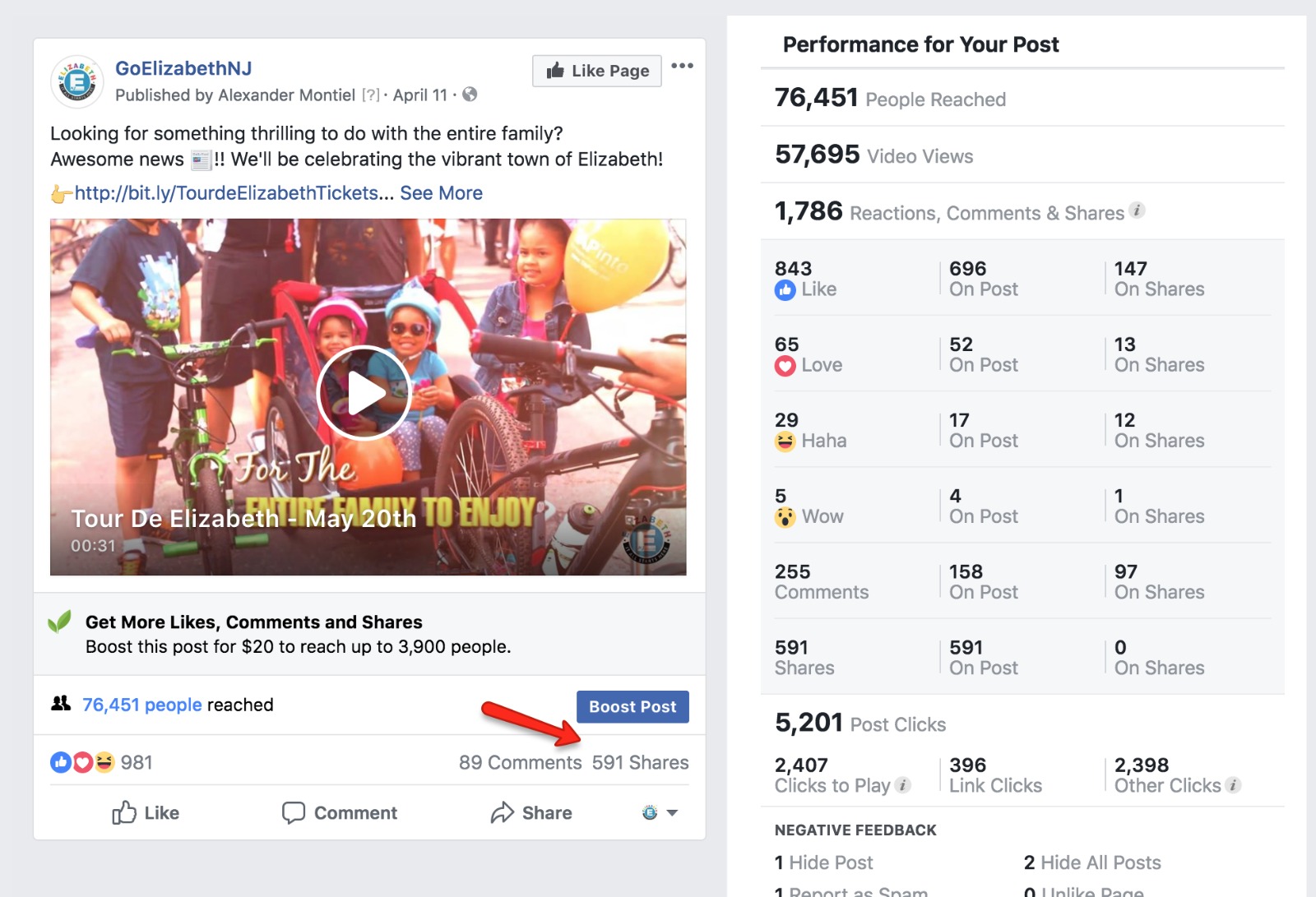Viewport: 1316px width, 897px height.
Task: Play the Tour De Elizabeth video
Action: coord(364,393)
